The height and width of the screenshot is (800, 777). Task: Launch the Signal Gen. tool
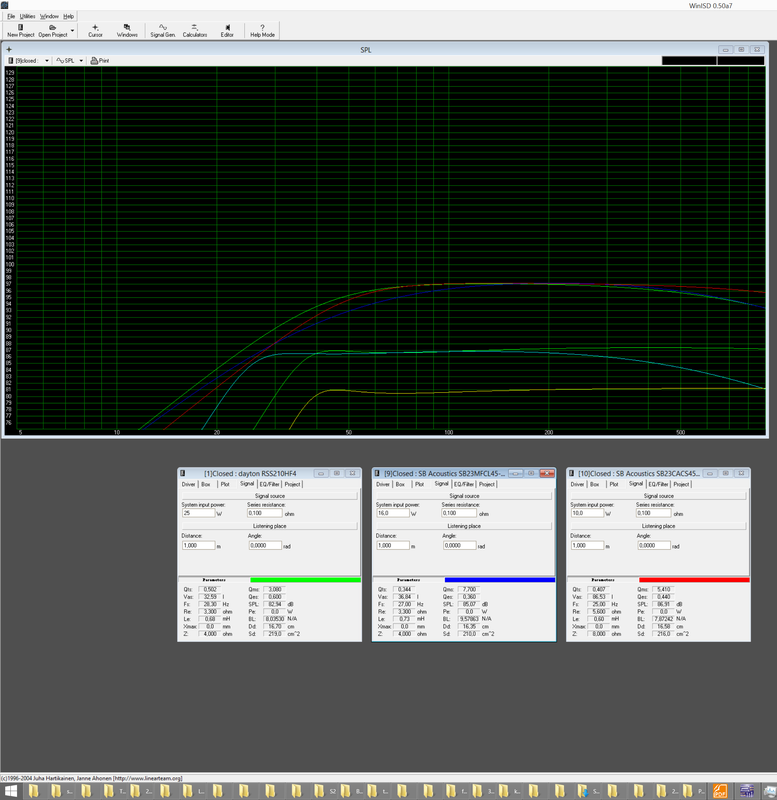[x=162, y=31]
